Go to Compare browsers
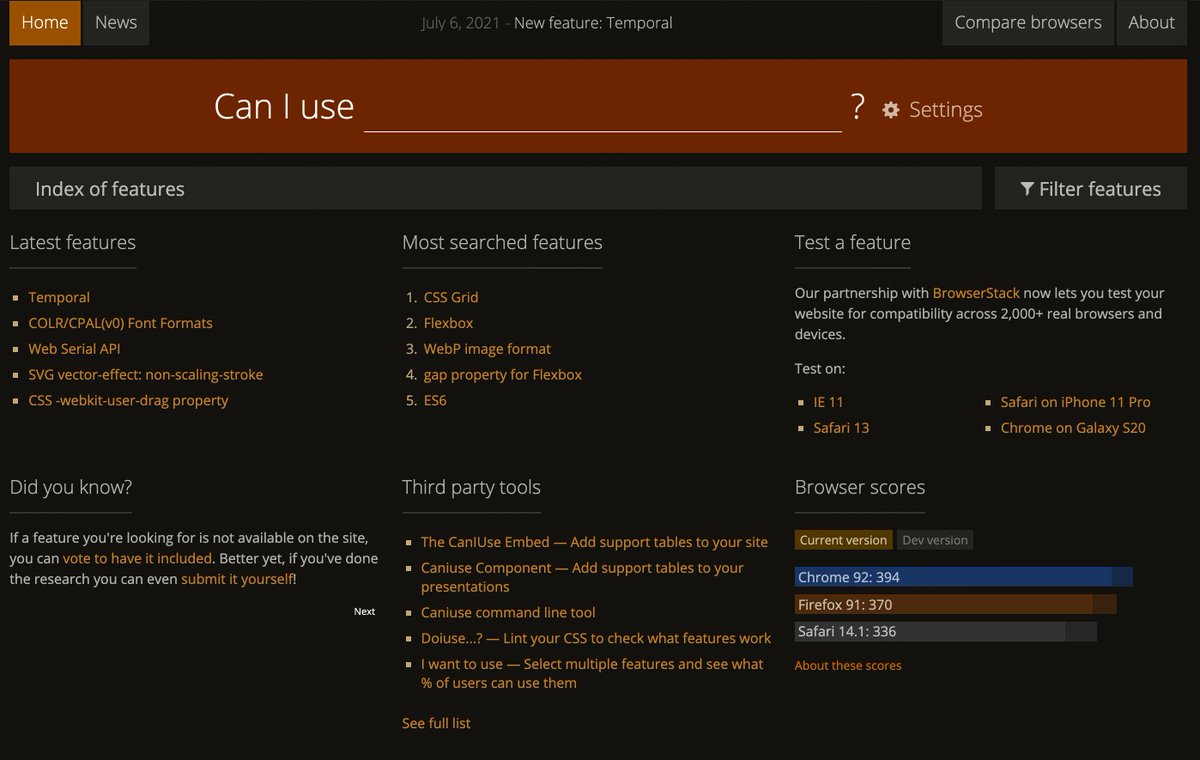 (x=1028, y=23)
